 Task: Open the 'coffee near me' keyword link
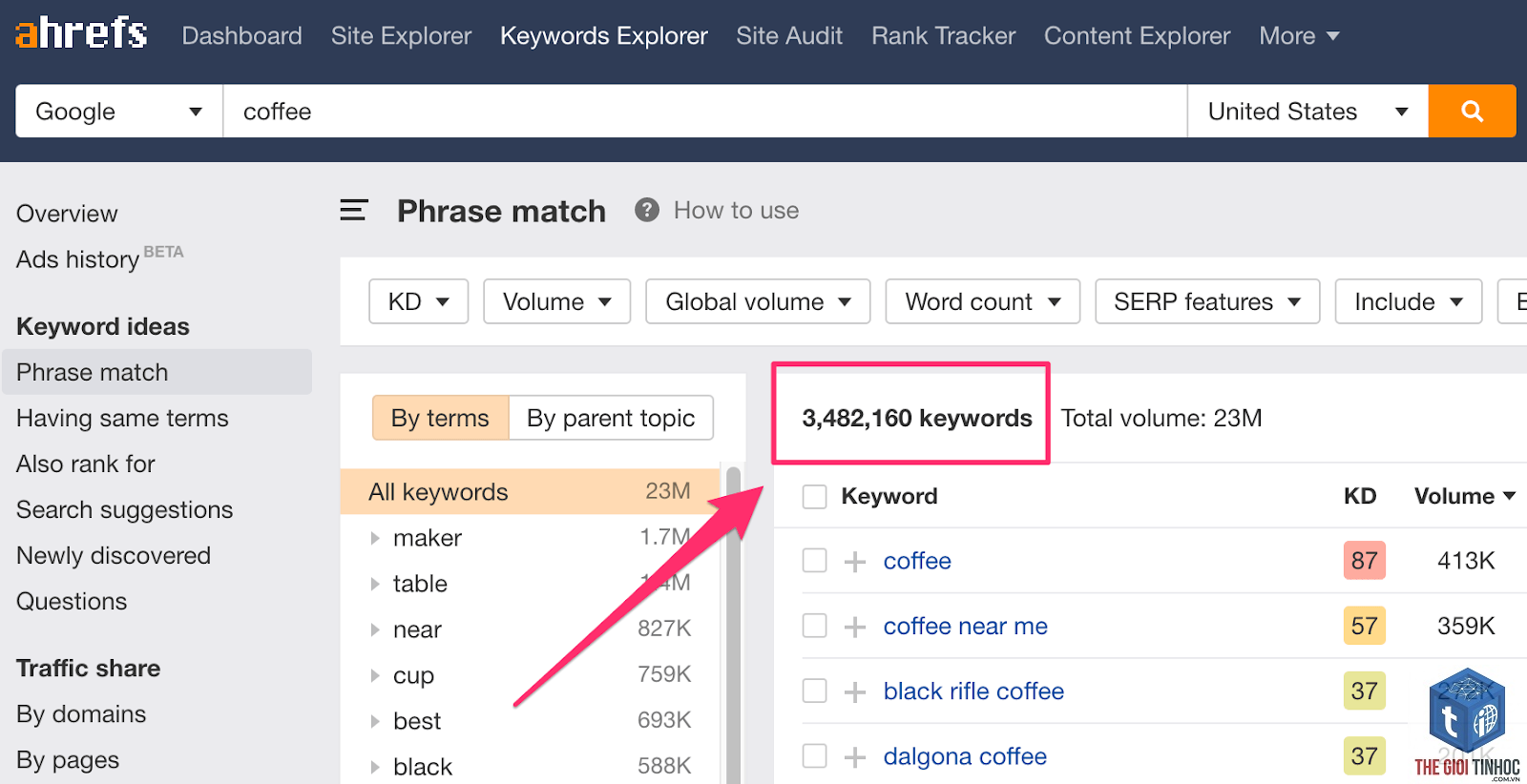966,626
